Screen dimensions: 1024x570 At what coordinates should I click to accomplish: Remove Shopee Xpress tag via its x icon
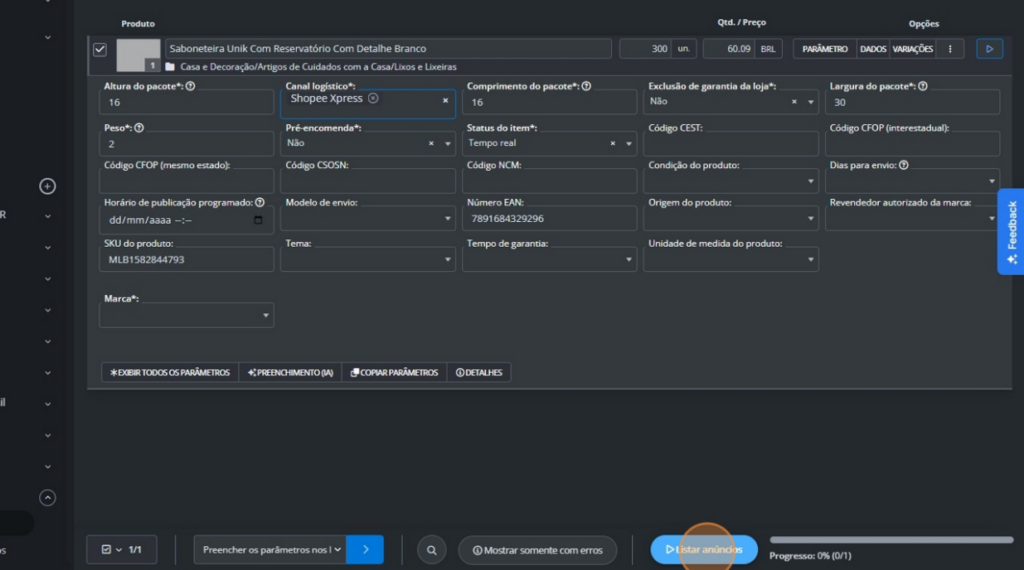pos(373,98)
